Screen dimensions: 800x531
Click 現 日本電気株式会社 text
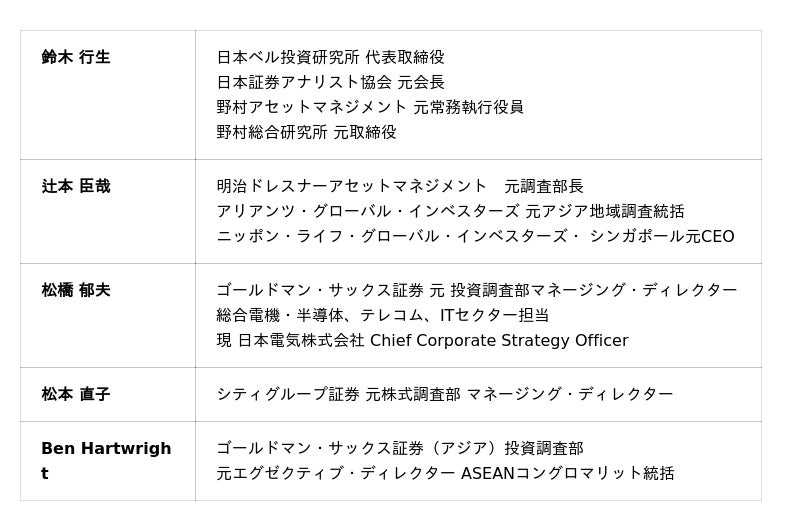coord(290,340)
